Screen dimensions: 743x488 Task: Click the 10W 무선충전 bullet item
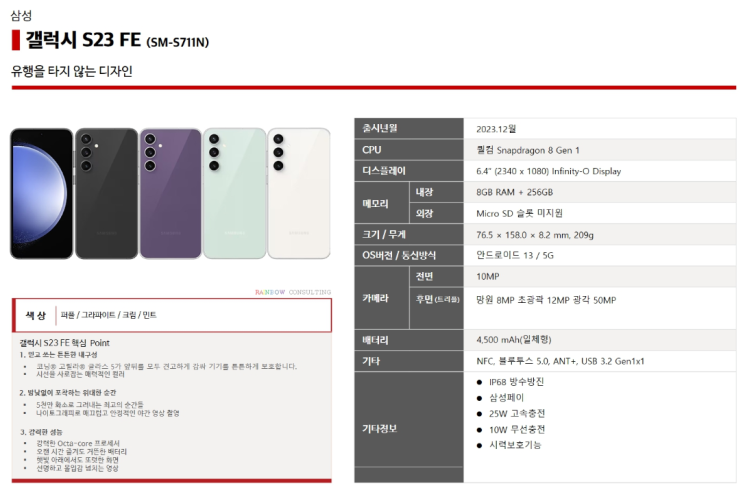[x=511, y=429]
